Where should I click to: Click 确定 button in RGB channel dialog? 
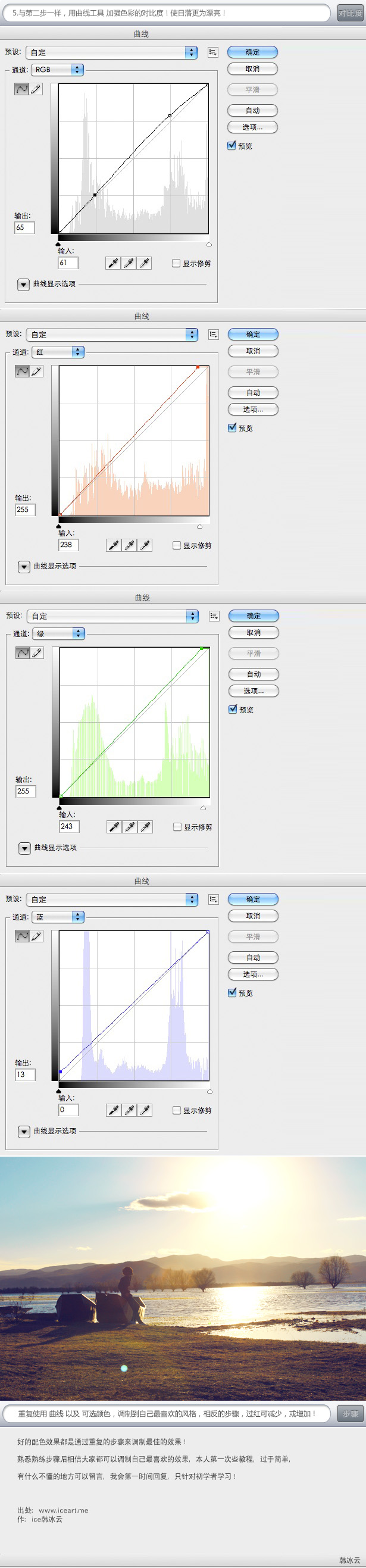click(253, 52)
